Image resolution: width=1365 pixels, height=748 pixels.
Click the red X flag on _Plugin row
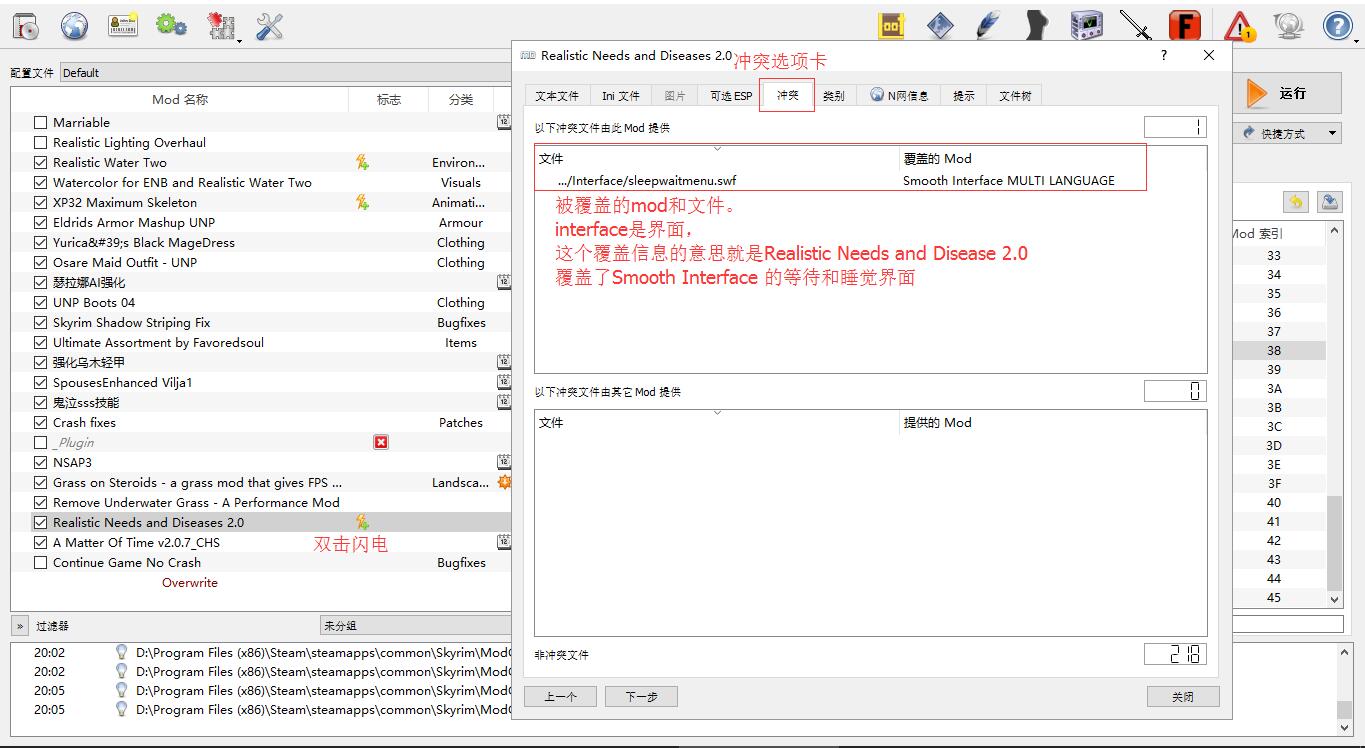click(x=381, y=442)
